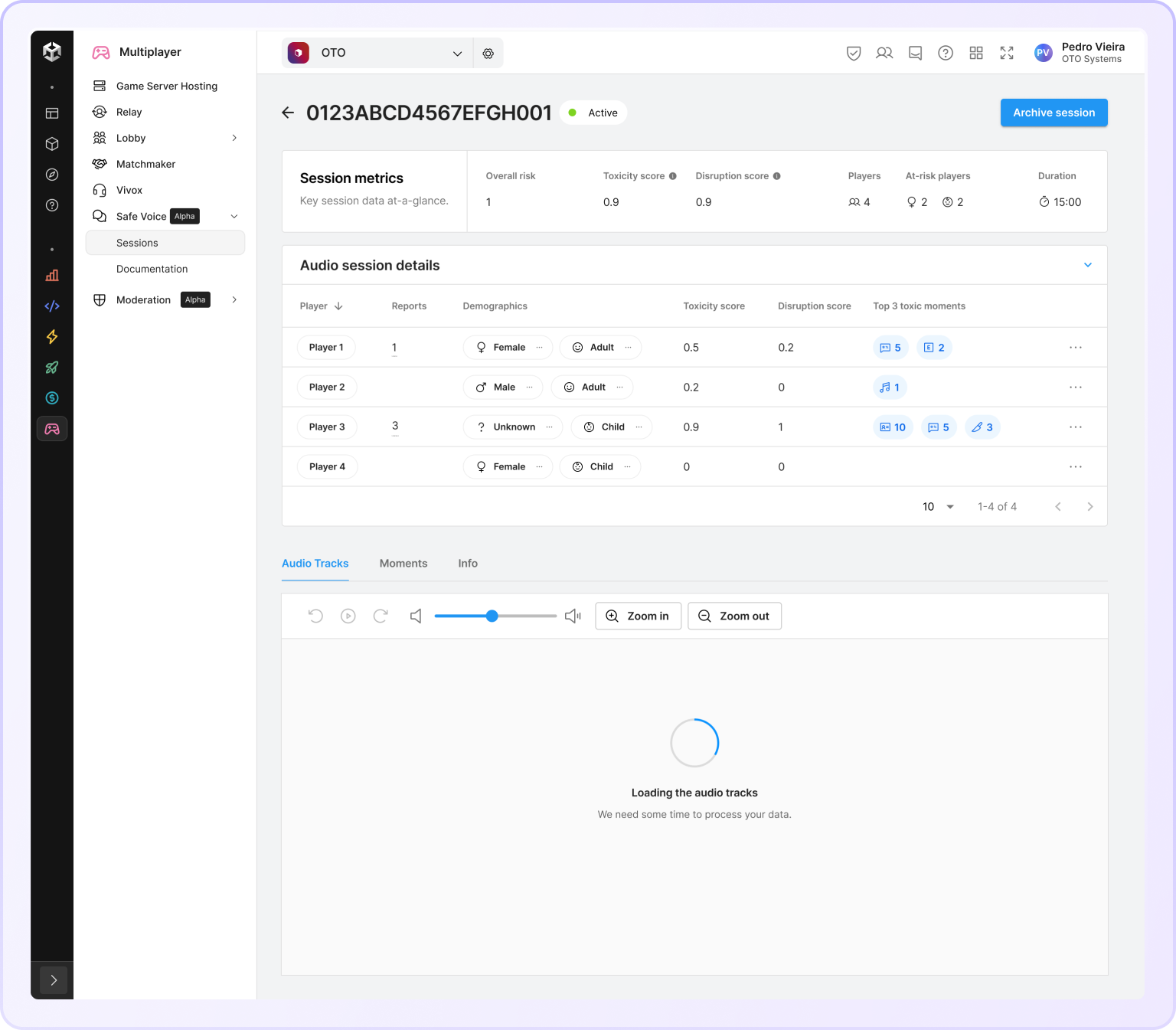Click the help question mark in top bar
Image resolution: width=1176 pixels, height=1030 pixels.
946,53
